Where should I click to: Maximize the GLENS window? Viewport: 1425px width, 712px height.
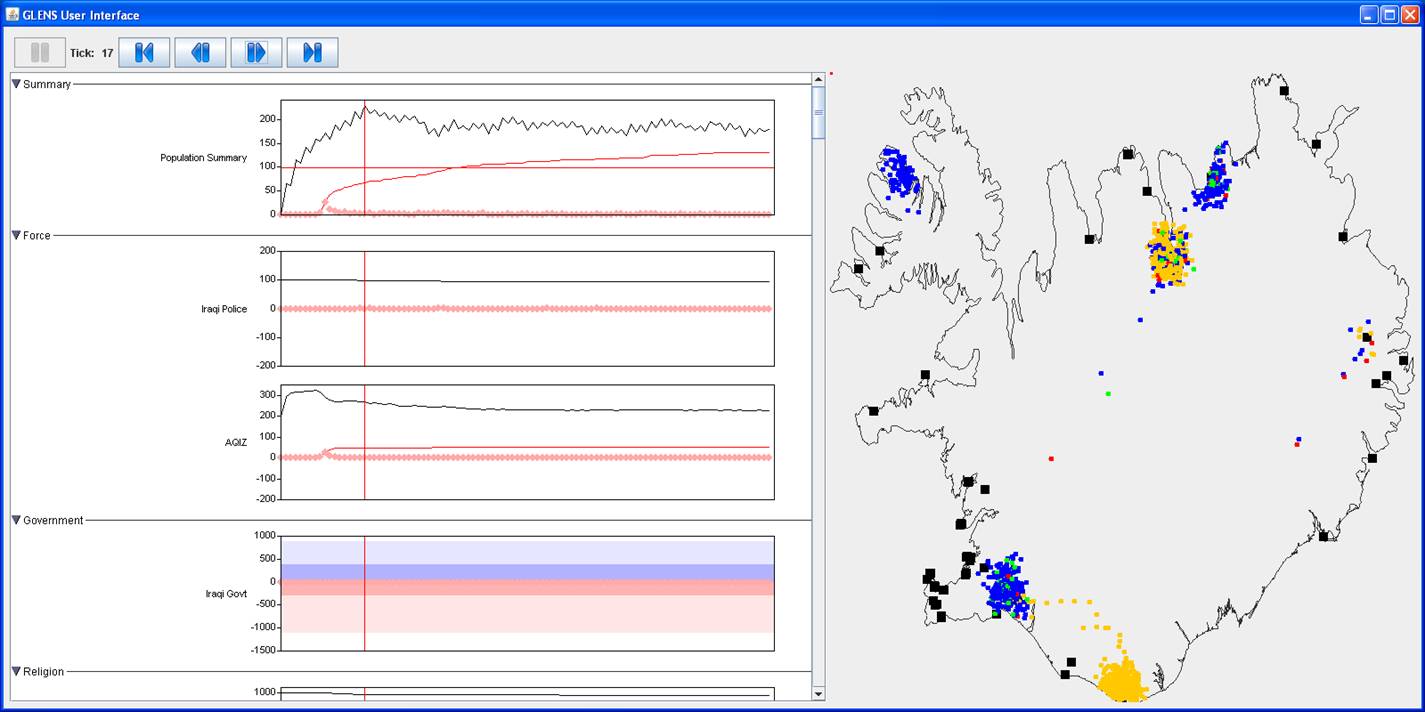tap(1390, 15)
